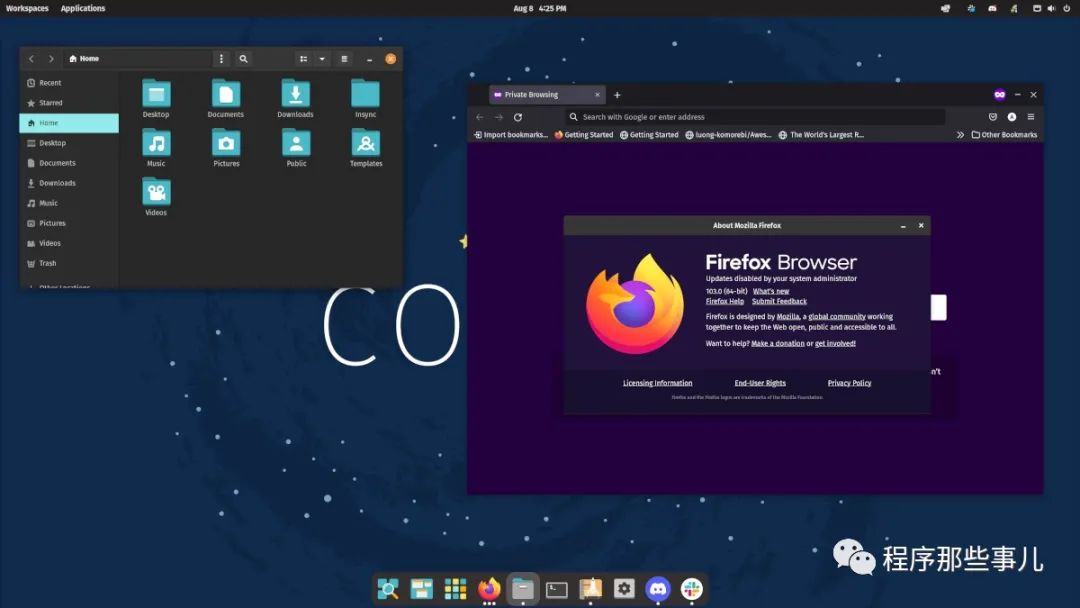Open Licensing Information link
This screenshot has height=608, width=1080.
(x=658, y=383)
